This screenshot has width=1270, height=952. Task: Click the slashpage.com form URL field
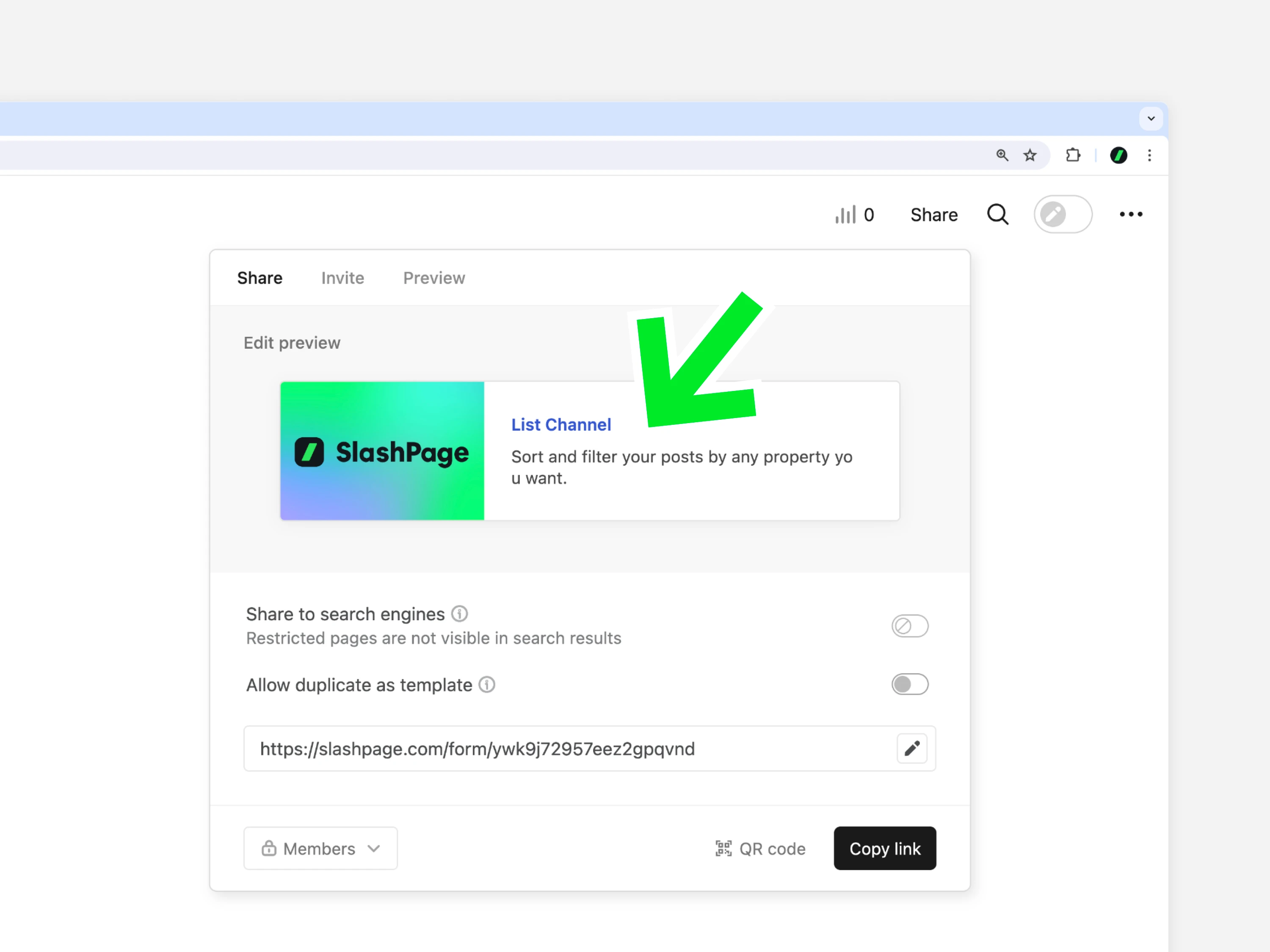pos(590,748)
